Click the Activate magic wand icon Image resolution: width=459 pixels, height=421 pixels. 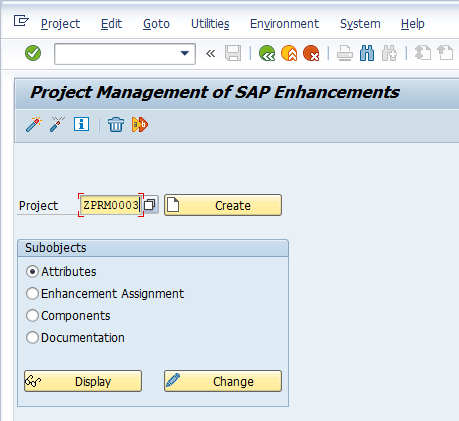pos(34,124)
